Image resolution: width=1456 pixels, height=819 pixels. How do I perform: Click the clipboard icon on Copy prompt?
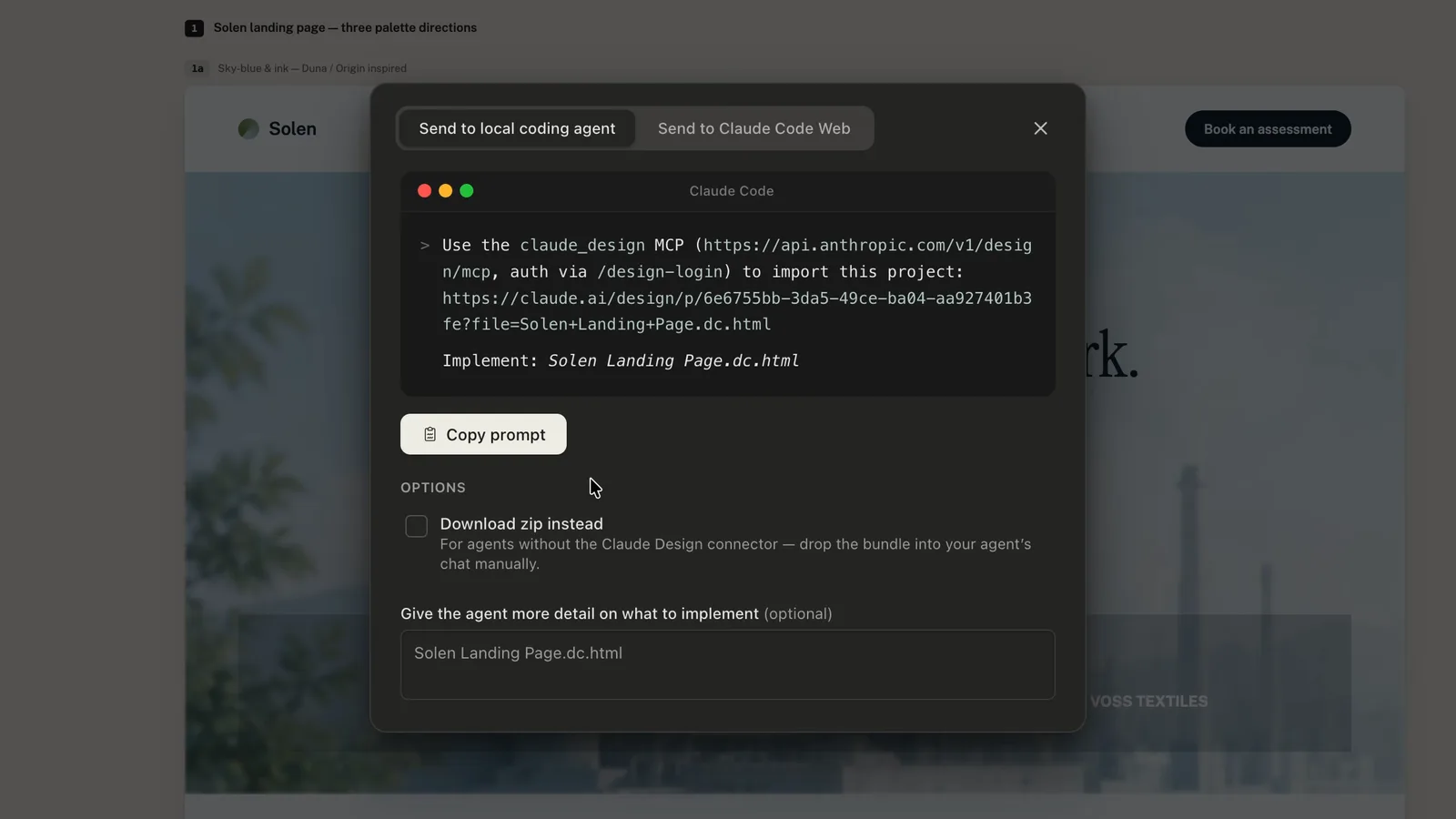tap(430, 435)
